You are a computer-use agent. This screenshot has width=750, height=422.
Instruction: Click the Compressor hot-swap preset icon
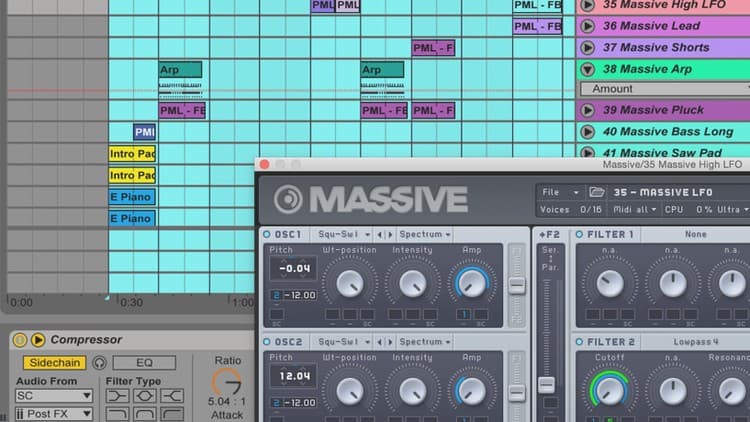pos(38,340)
